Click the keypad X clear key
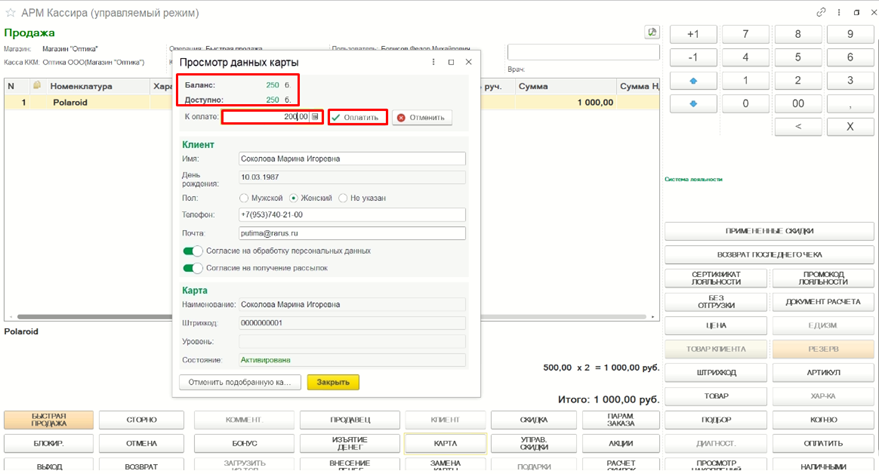This screenshot has width=879, height=474. (x=850, y=127)
